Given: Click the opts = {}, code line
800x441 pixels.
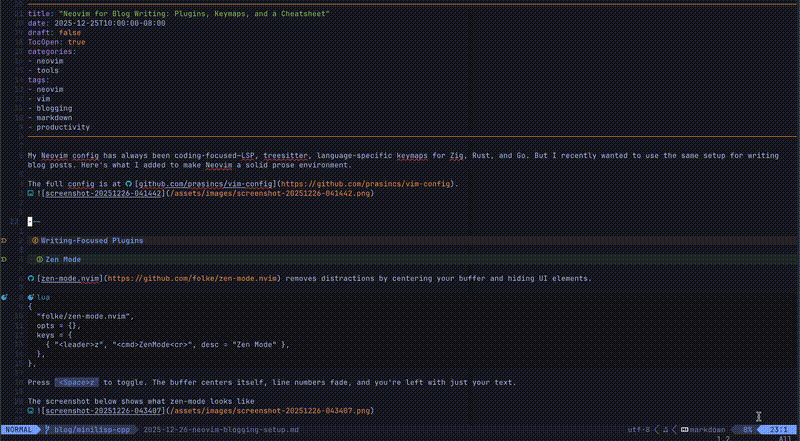Looking at the screenshot, I should click(59, 326).
